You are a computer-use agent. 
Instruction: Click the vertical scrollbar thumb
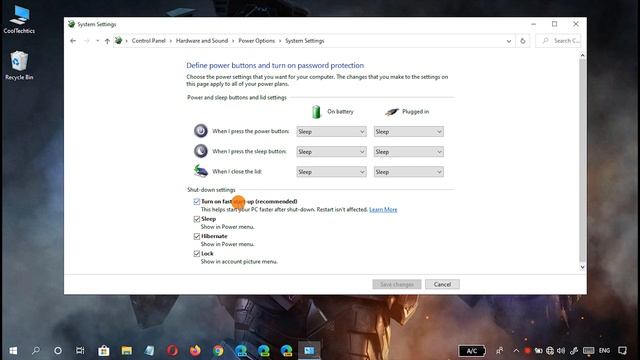(x=582, y=160)
